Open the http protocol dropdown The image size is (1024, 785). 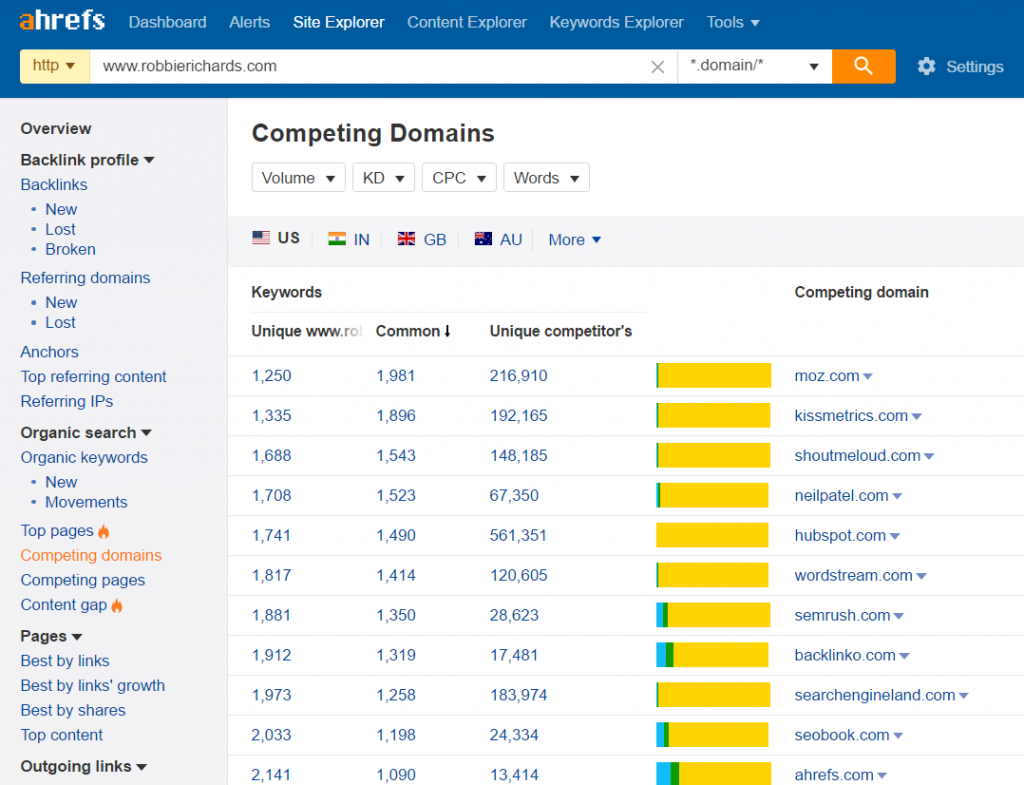55,66
